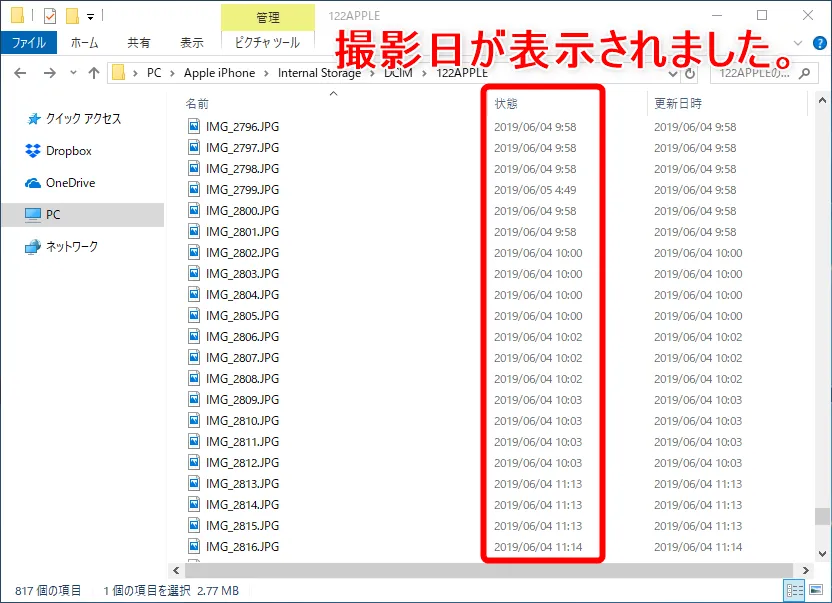Select PC in navigation pane
The height and width of the screenshot is (603, 832).
[82, 214]
